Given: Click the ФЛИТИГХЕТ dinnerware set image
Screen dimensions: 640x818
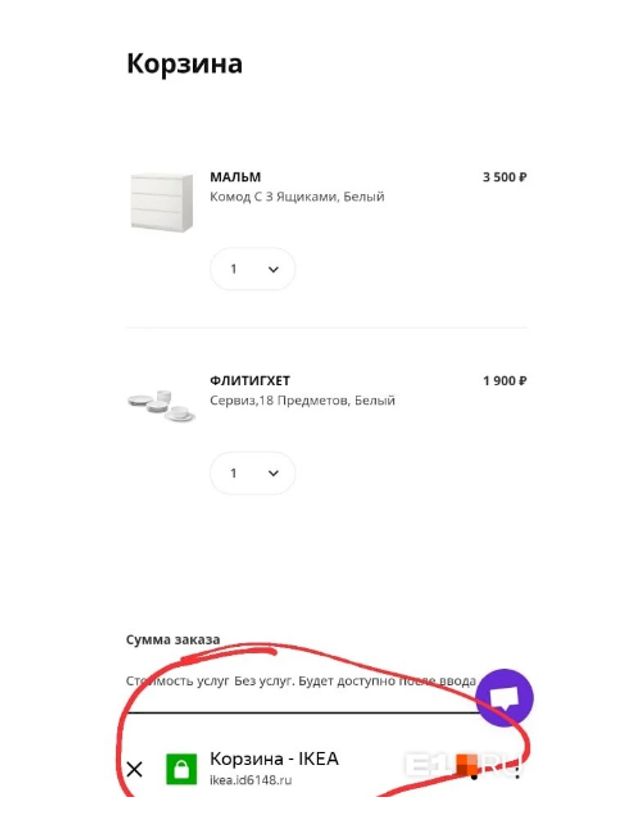Looking at the screenshot, I should pos(160,403).
